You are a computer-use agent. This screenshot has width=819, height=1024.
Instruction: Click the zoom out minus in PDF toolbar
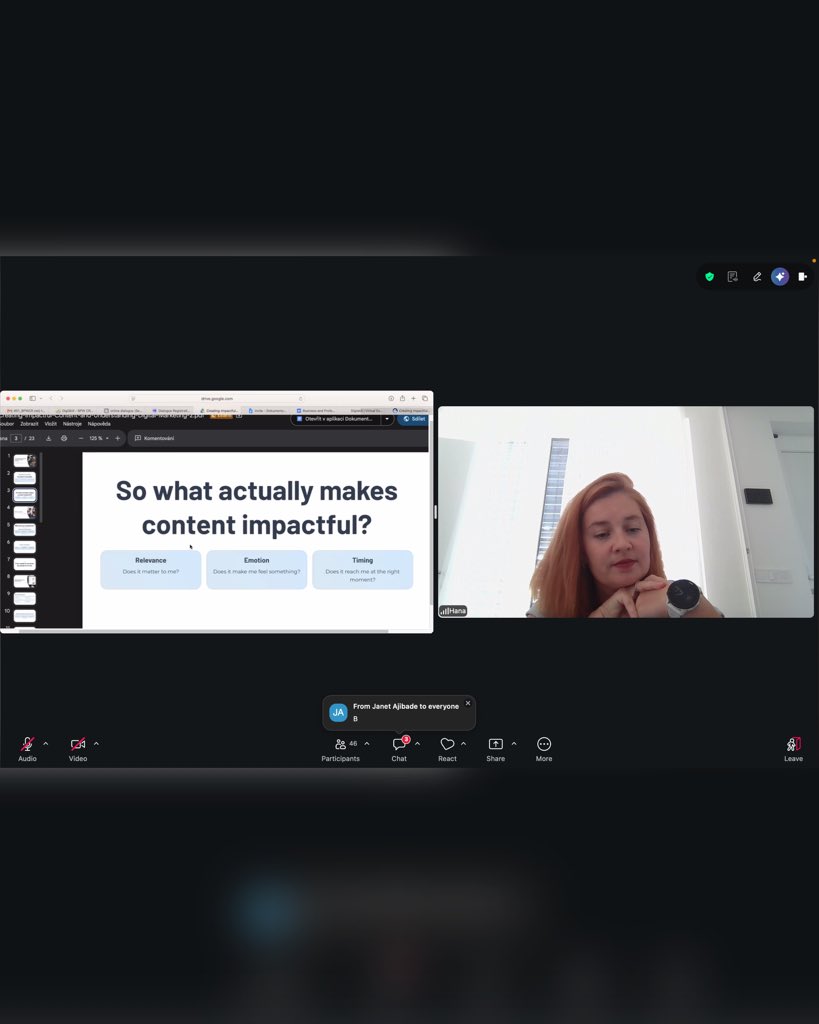coord(81,438)
